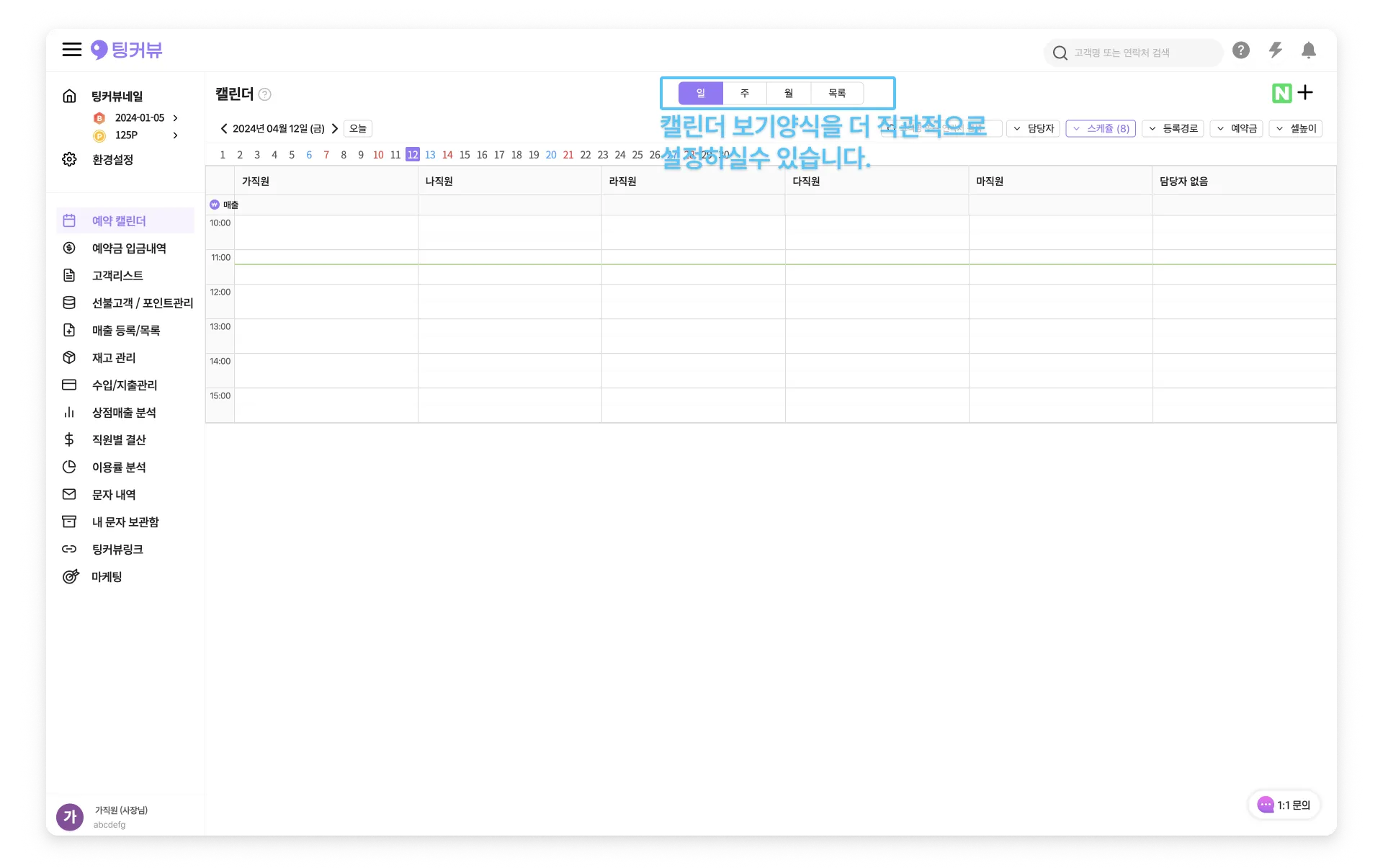
Task: Expand the 셀높이 dropdown
Action: tap(1295, 128)
